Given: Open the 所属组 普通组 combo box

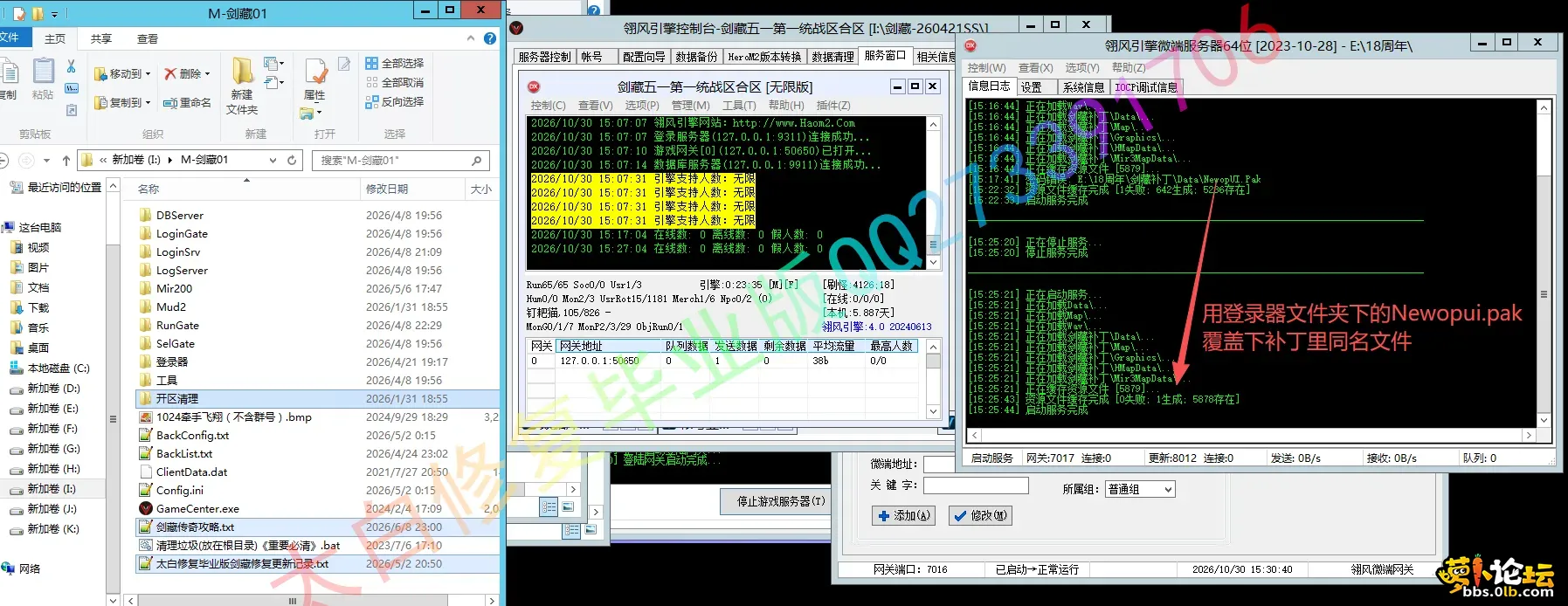Looking at the screenshot, I should [x=1140, y=489].
